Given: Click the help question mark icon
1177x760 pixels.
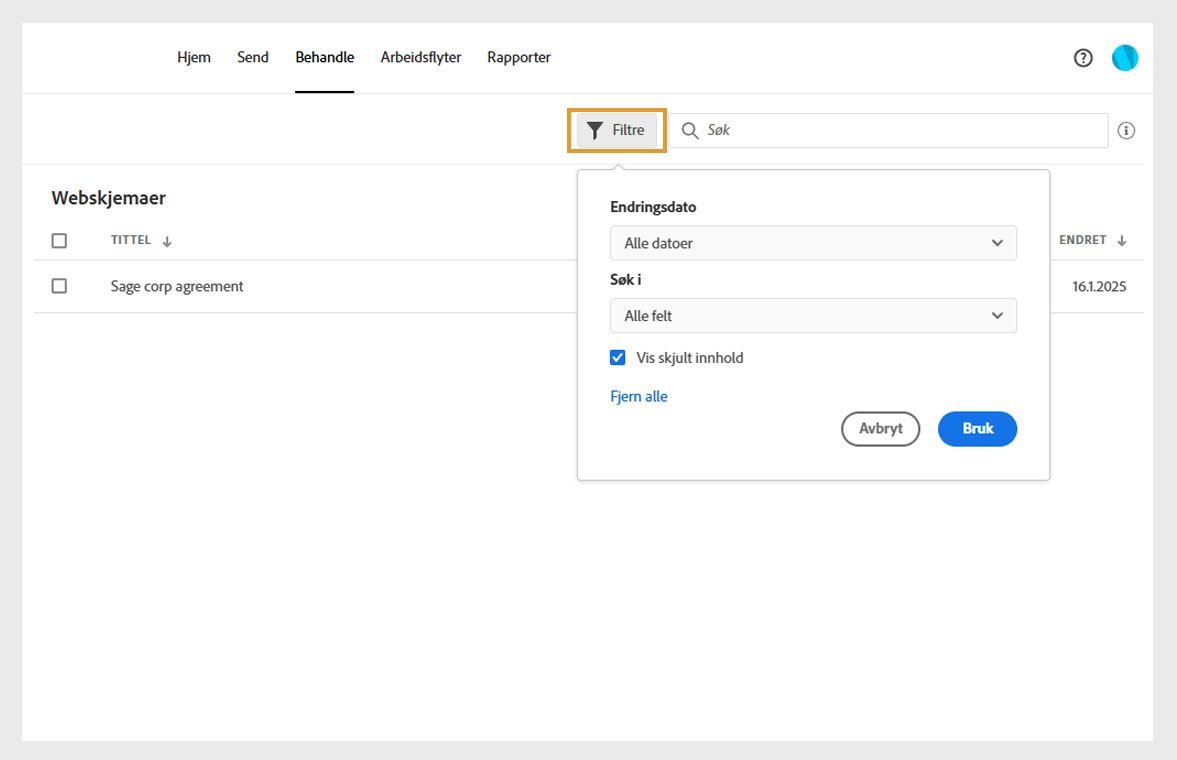Looking at the screenshot, I should coord(1083,58).
